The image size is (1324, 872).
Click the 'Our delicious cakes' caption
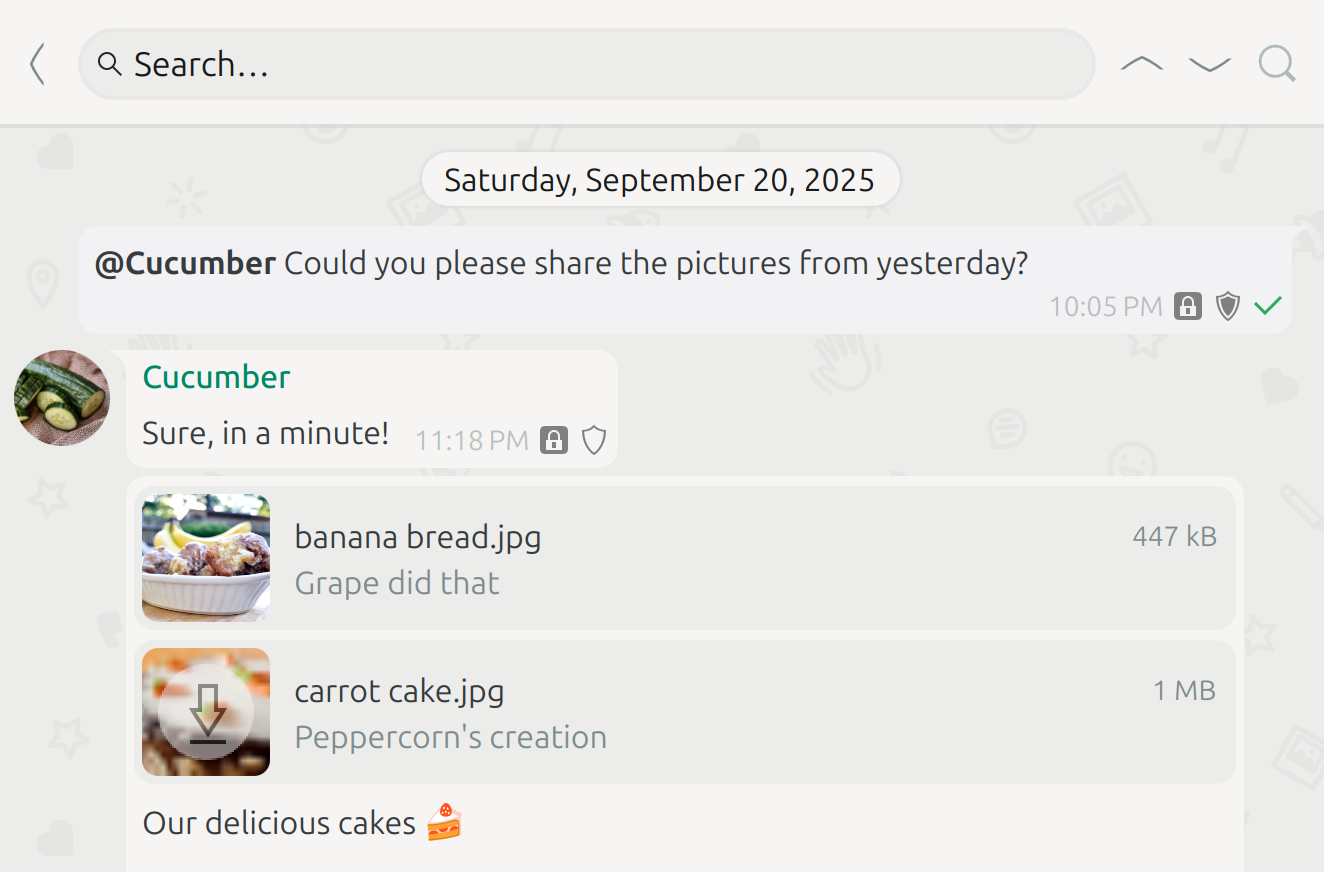point(279,823)
